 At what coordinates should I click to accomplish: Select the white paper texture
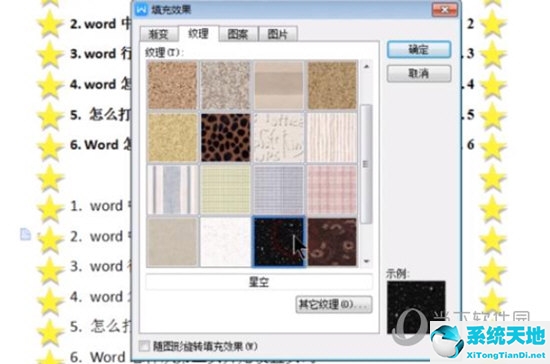[x=226, y=242]
